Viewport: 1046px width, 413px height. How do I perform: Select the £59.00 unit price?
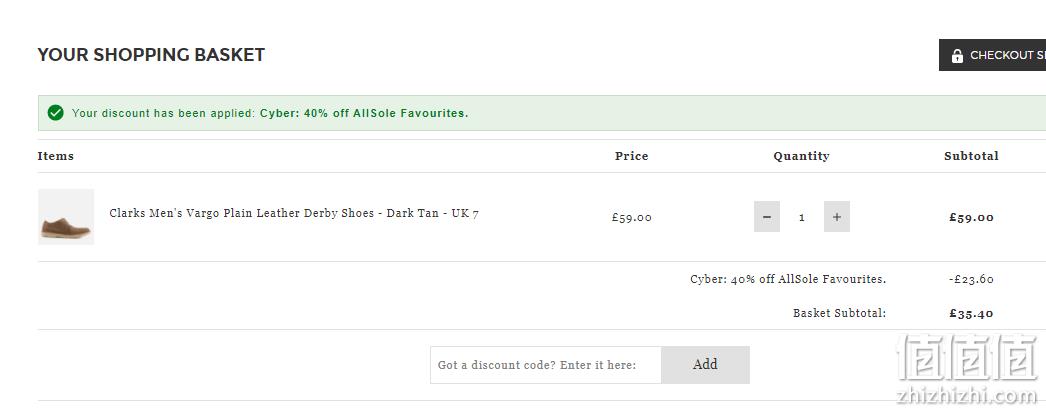pyautogui.click(x=632, y=218)
